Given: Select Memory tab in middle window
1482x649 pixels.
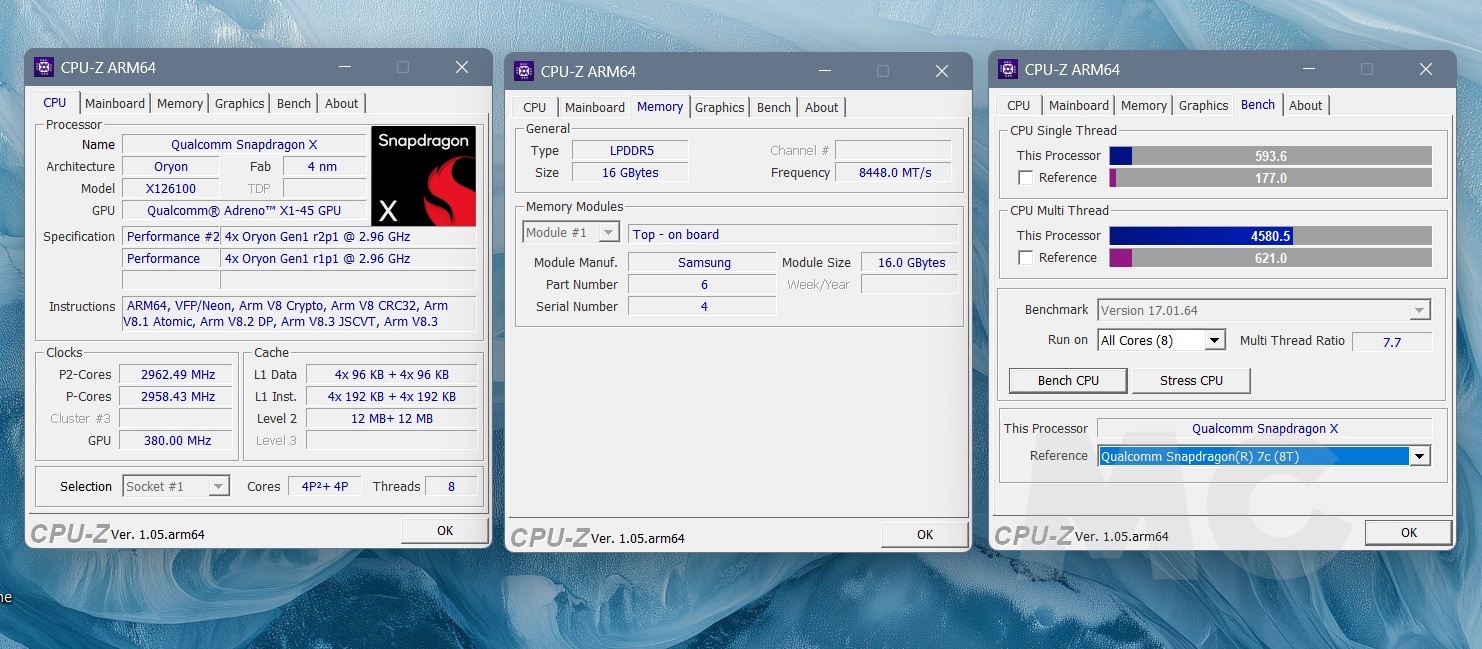Looking at the screenshot, I should coord(660,106).
